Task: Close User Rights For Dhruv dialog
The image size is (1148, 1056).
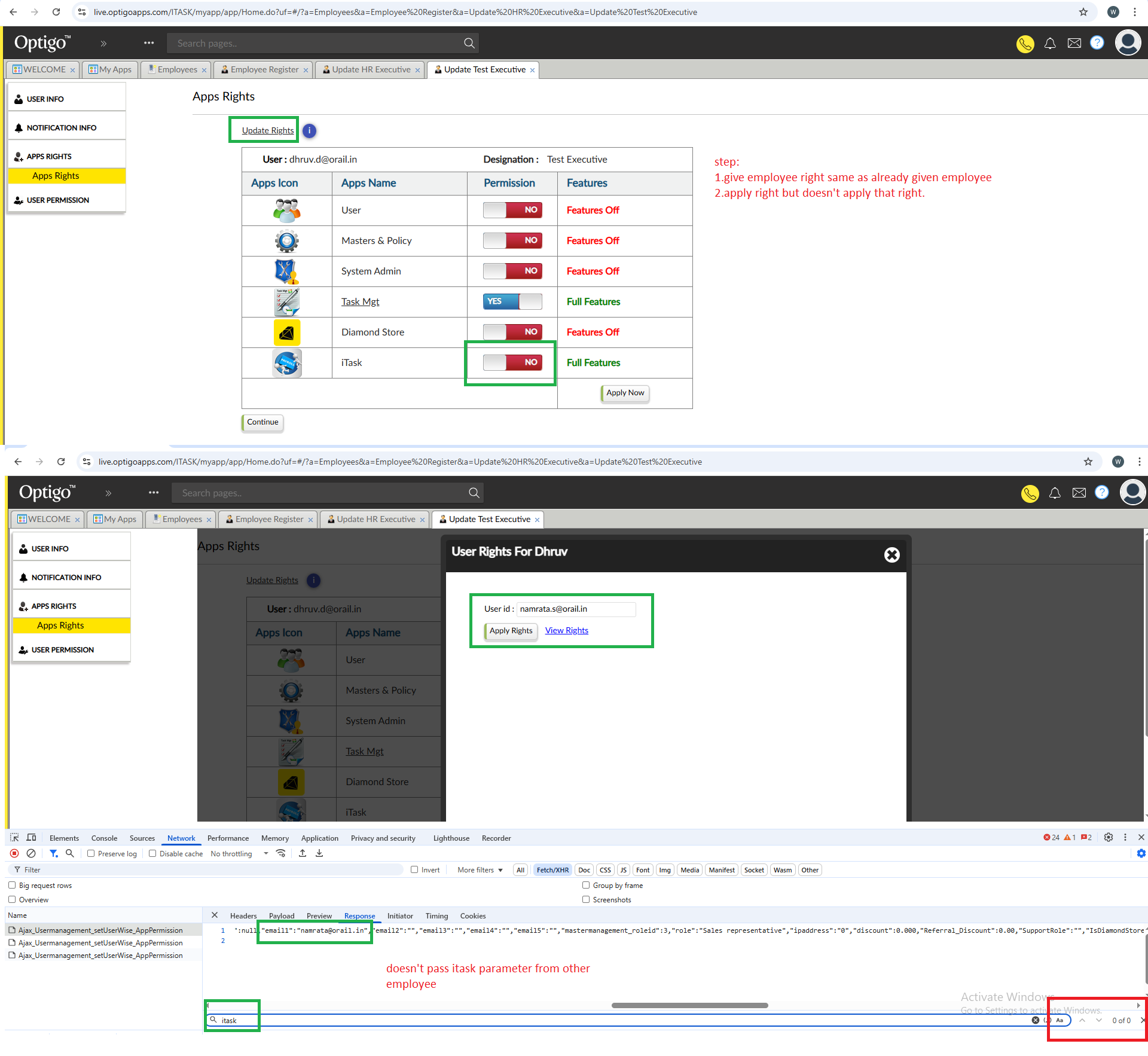Action: (891, 555)
